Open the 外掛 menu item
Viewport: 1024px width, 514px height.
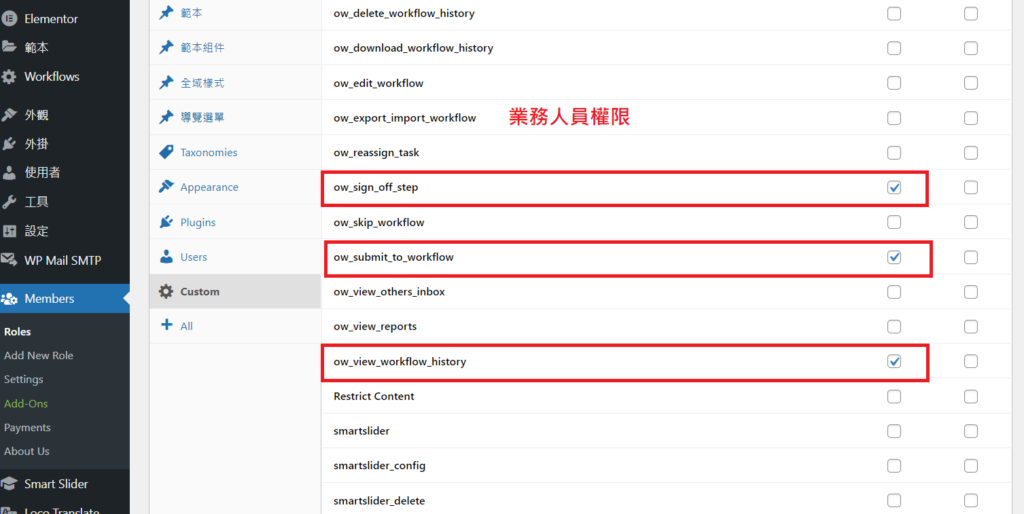click(x=36, y=144)
